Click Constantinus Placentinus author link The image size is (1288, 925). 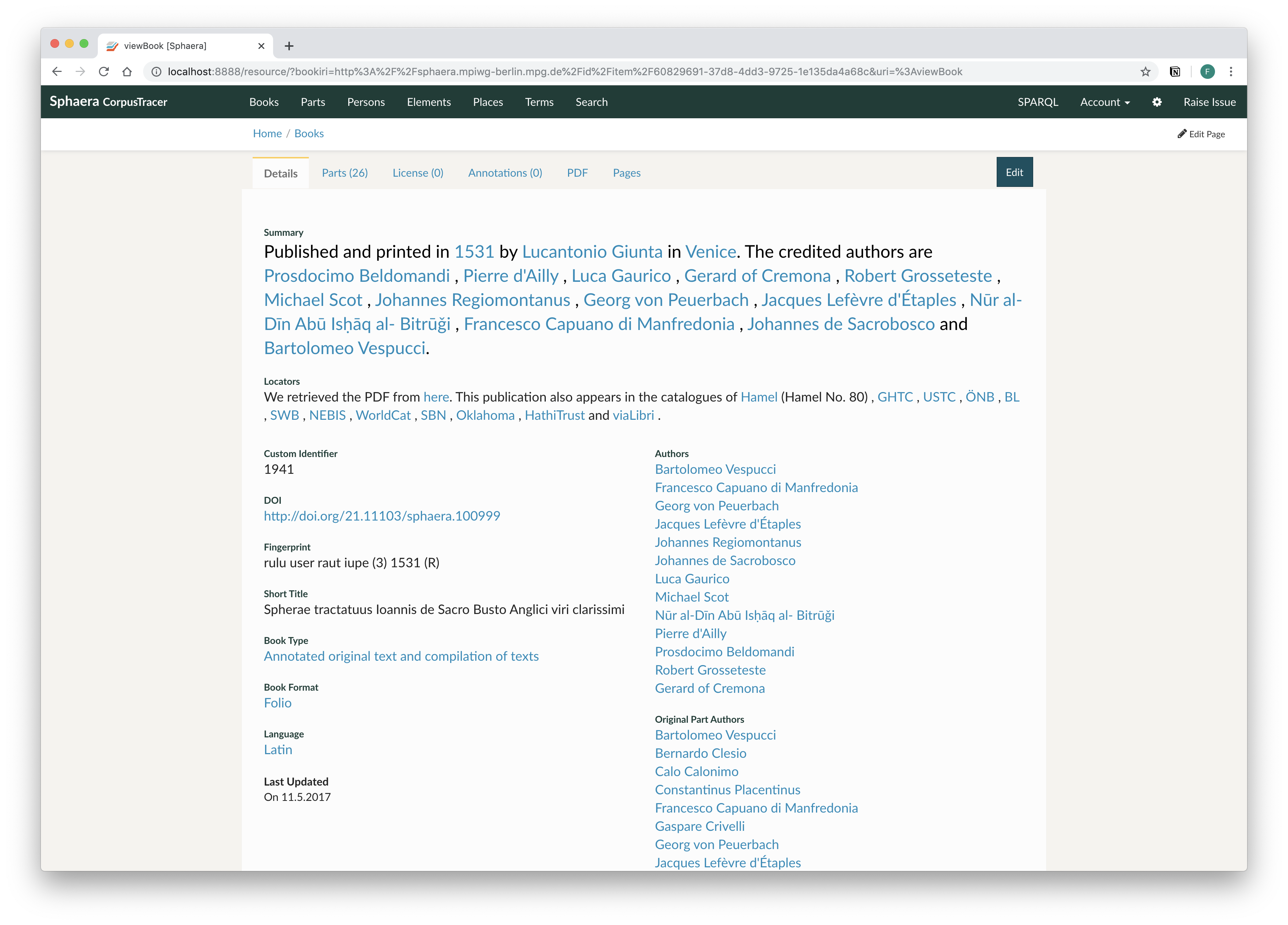728,789
